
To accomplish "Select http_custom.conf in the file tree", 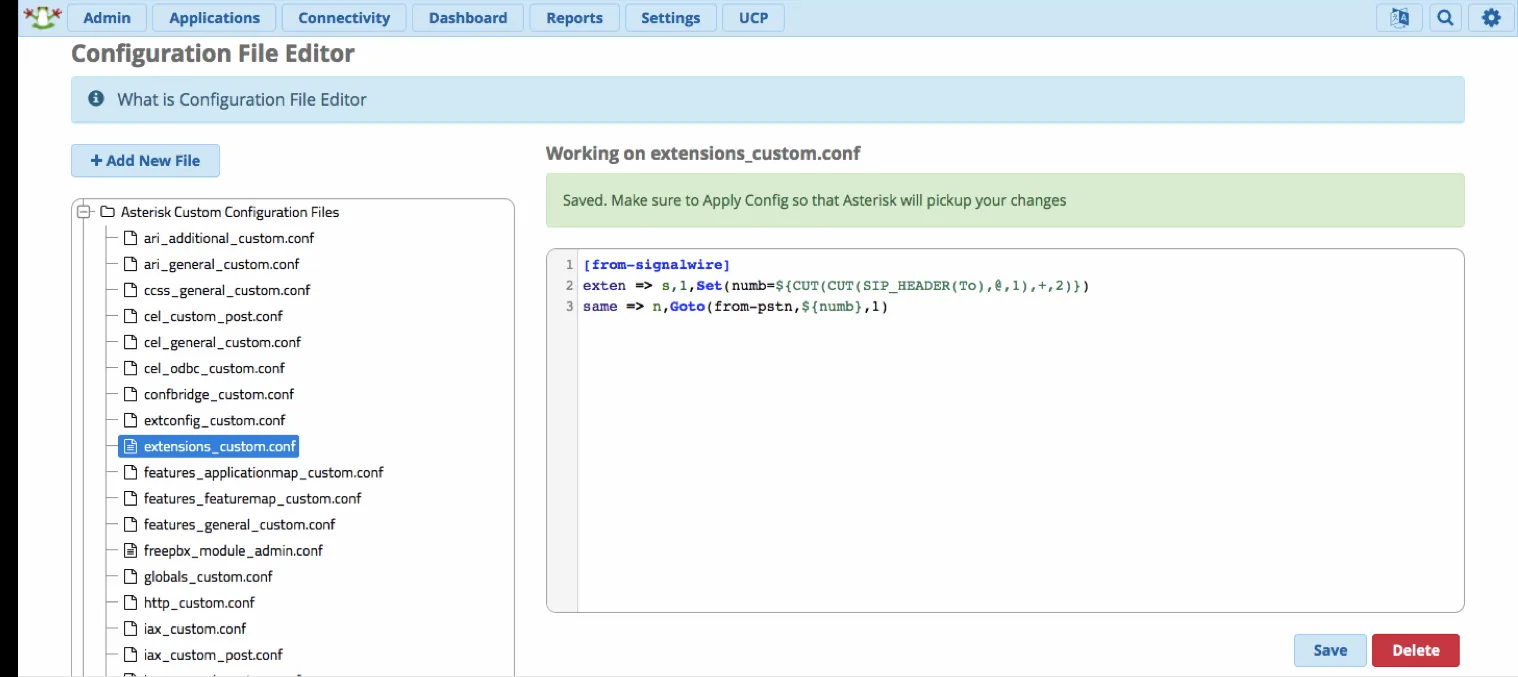I will 198,602.
